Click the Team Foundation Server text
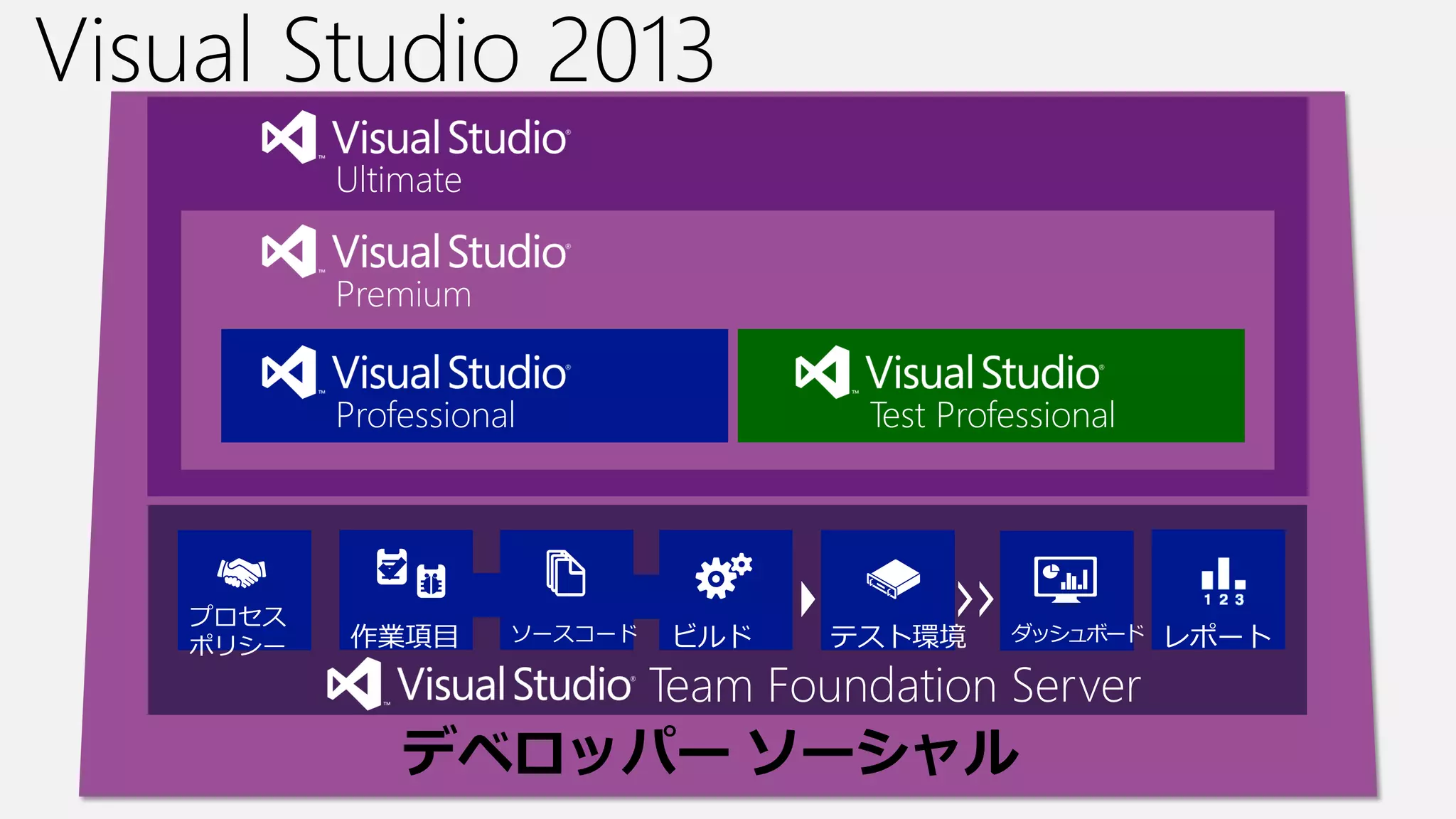 coord(895,685)
